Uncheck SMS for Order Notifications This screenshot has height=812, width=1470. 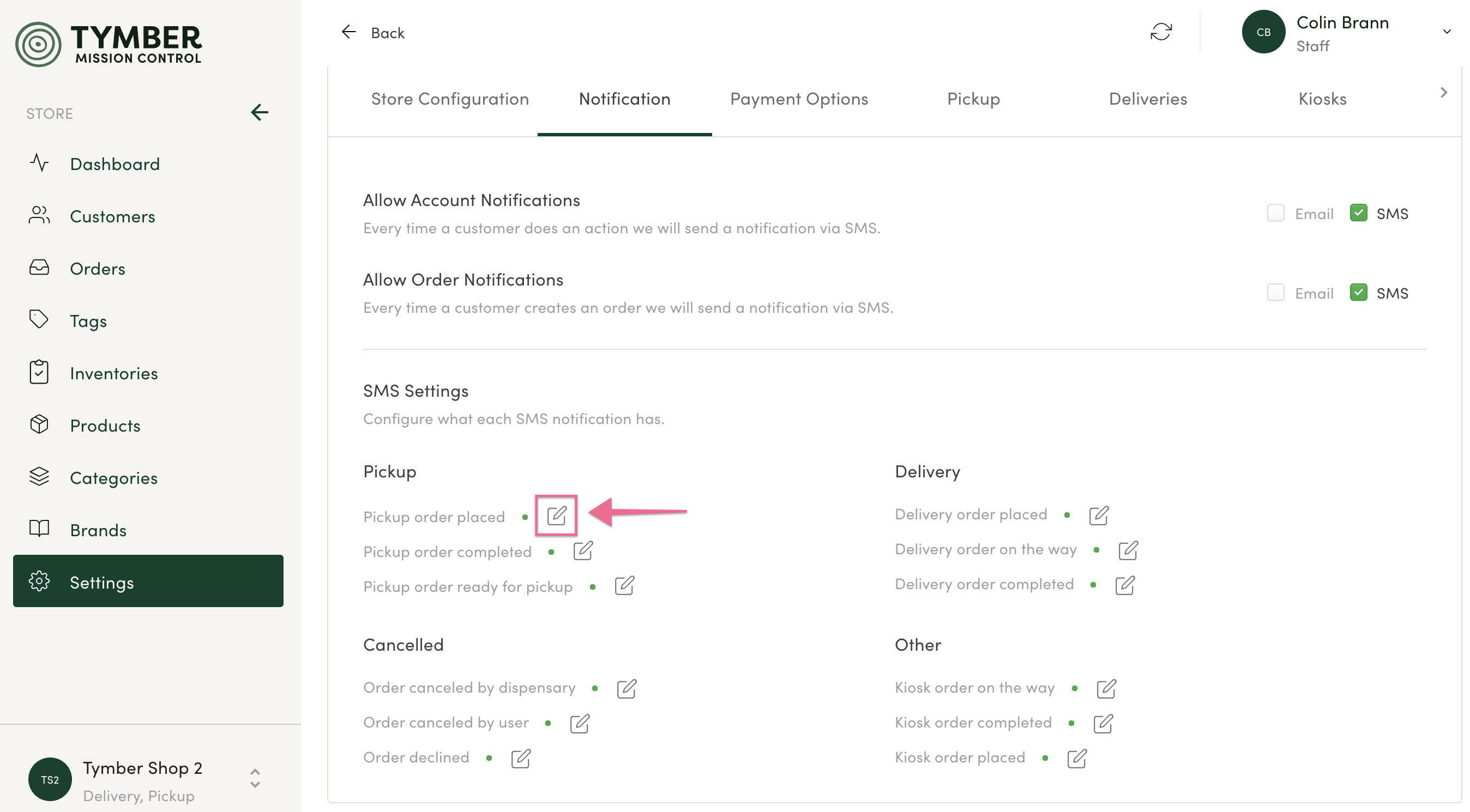click(1358, 293)
